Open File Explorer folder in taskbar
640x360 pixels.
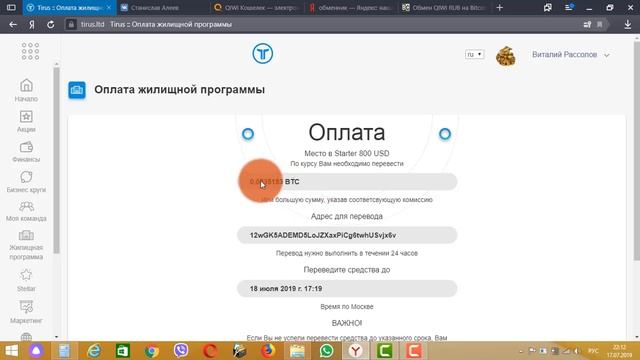tap(297, 351)
